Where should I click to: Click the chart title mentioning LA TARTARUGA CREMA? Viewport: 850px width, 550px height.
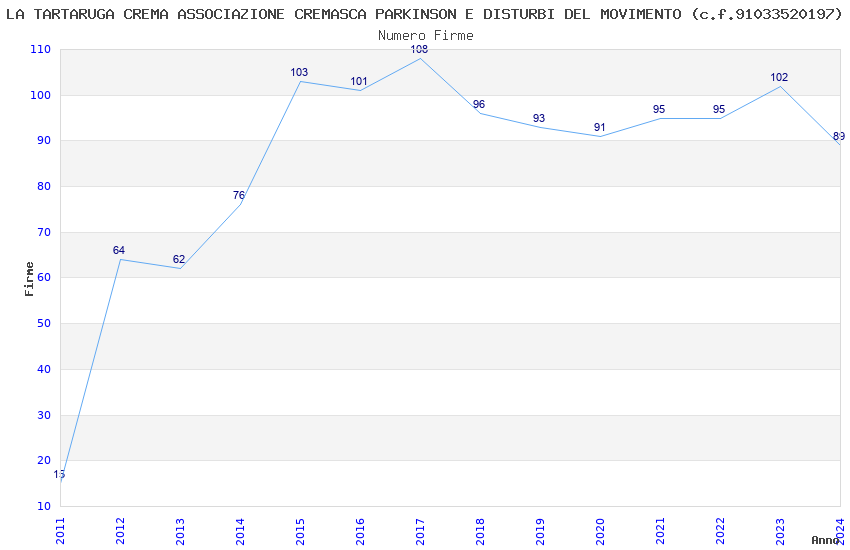pos(424,15)
